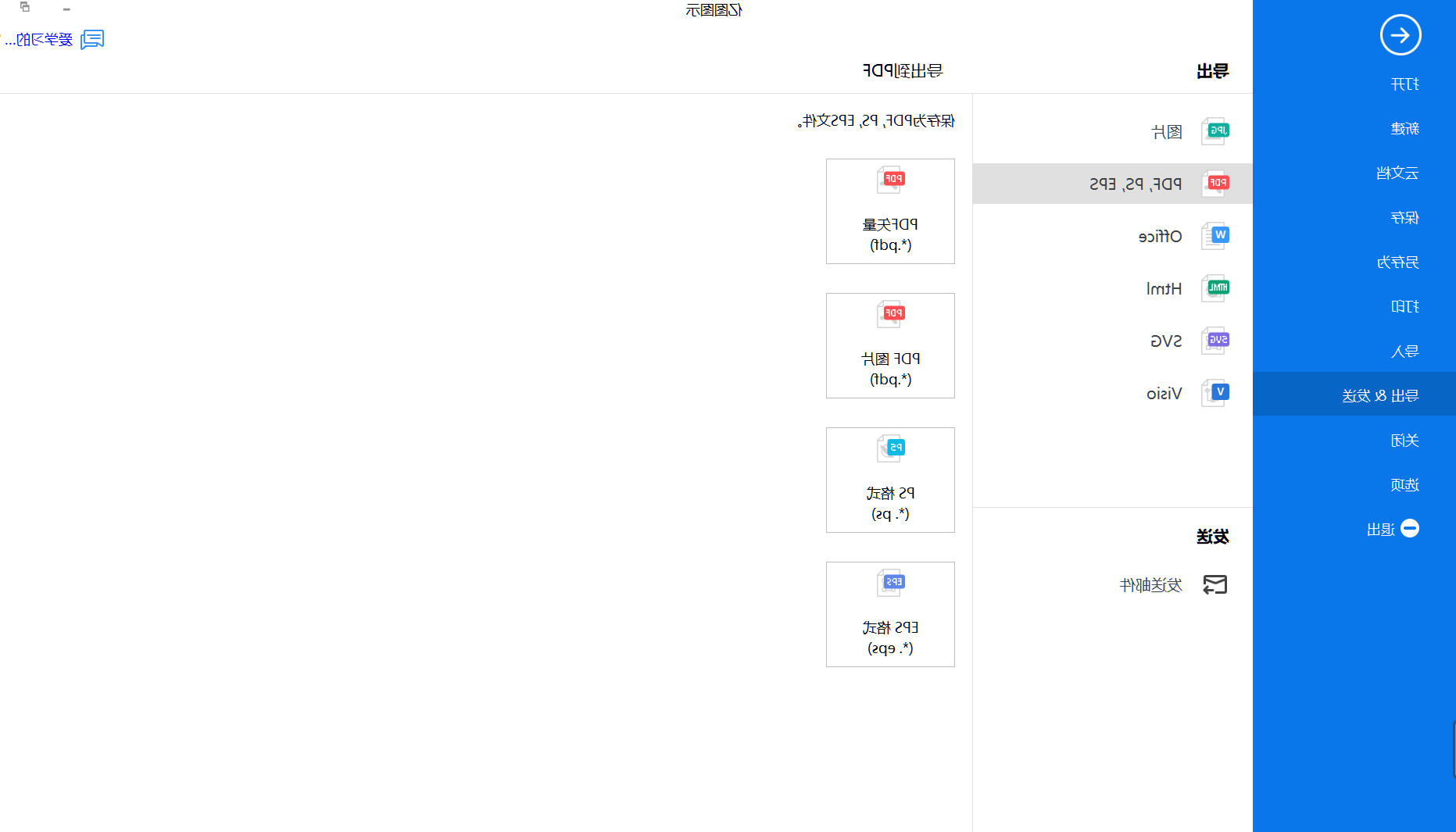
Task: Restore down the 亿图图示 window
Action: click(25, 7)
